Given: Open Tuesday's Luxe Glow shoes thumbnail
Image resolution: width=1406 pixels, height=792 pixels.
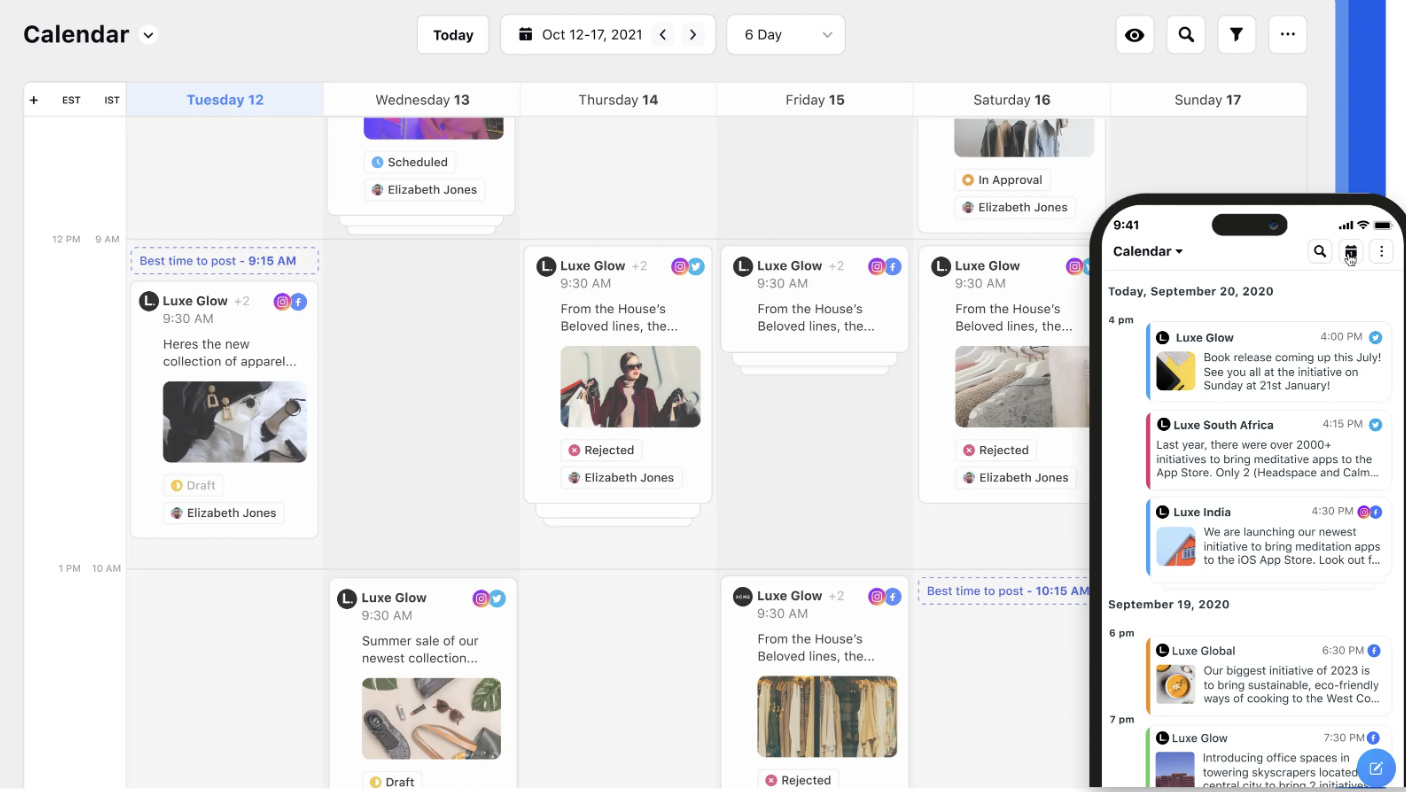Looking at the screenshot, I should pos(235,422).
